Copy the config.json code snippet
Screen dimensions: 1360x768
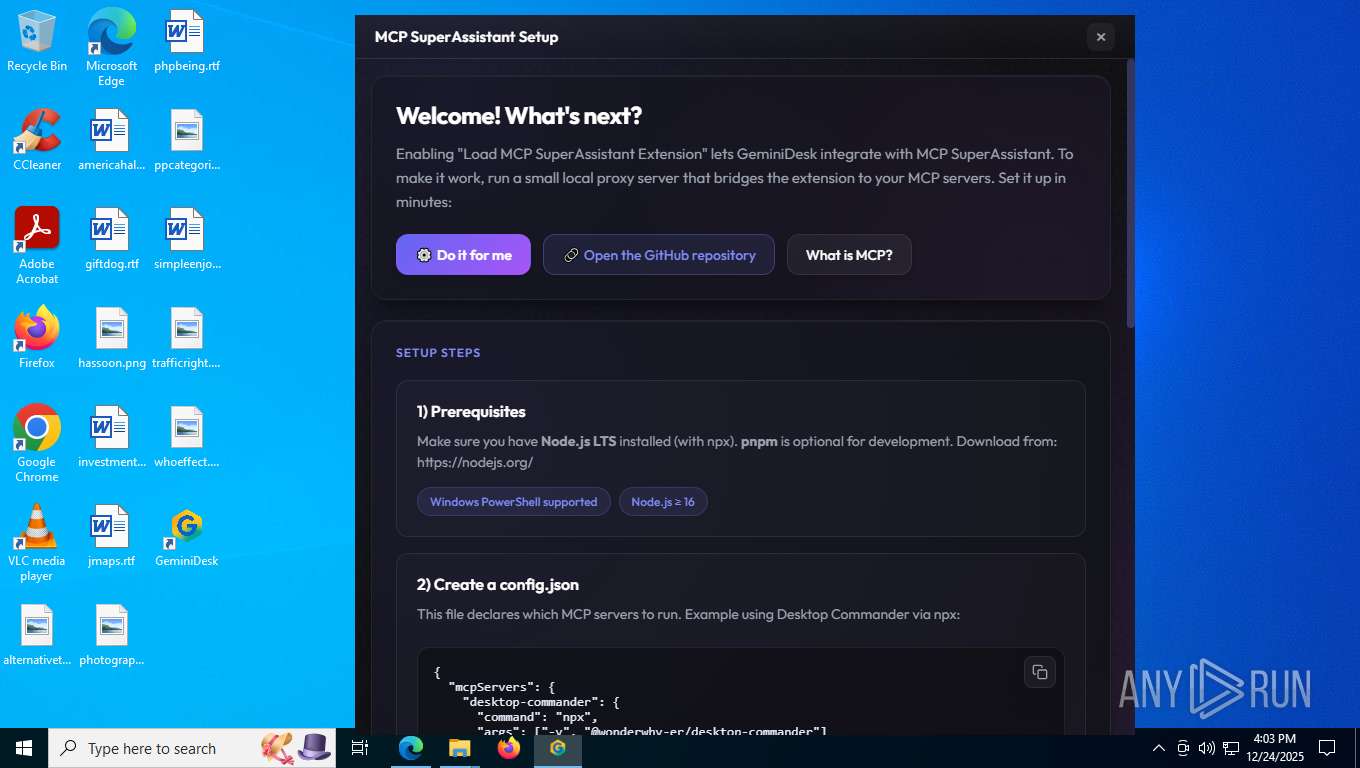[1040, 672]
